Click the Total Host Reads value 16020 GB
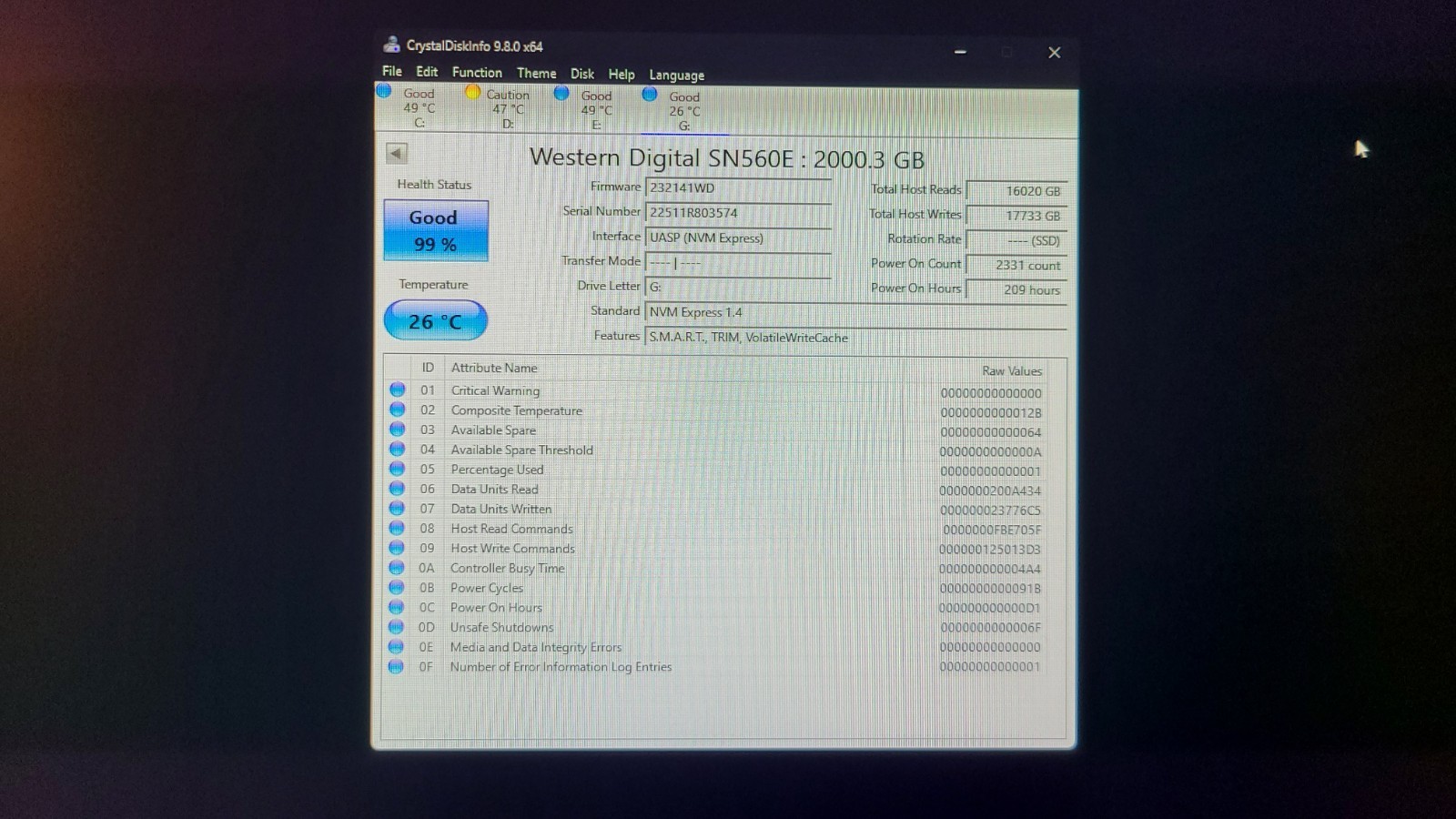Viewport: 1456px width, 819px height. coord(1016,191)
